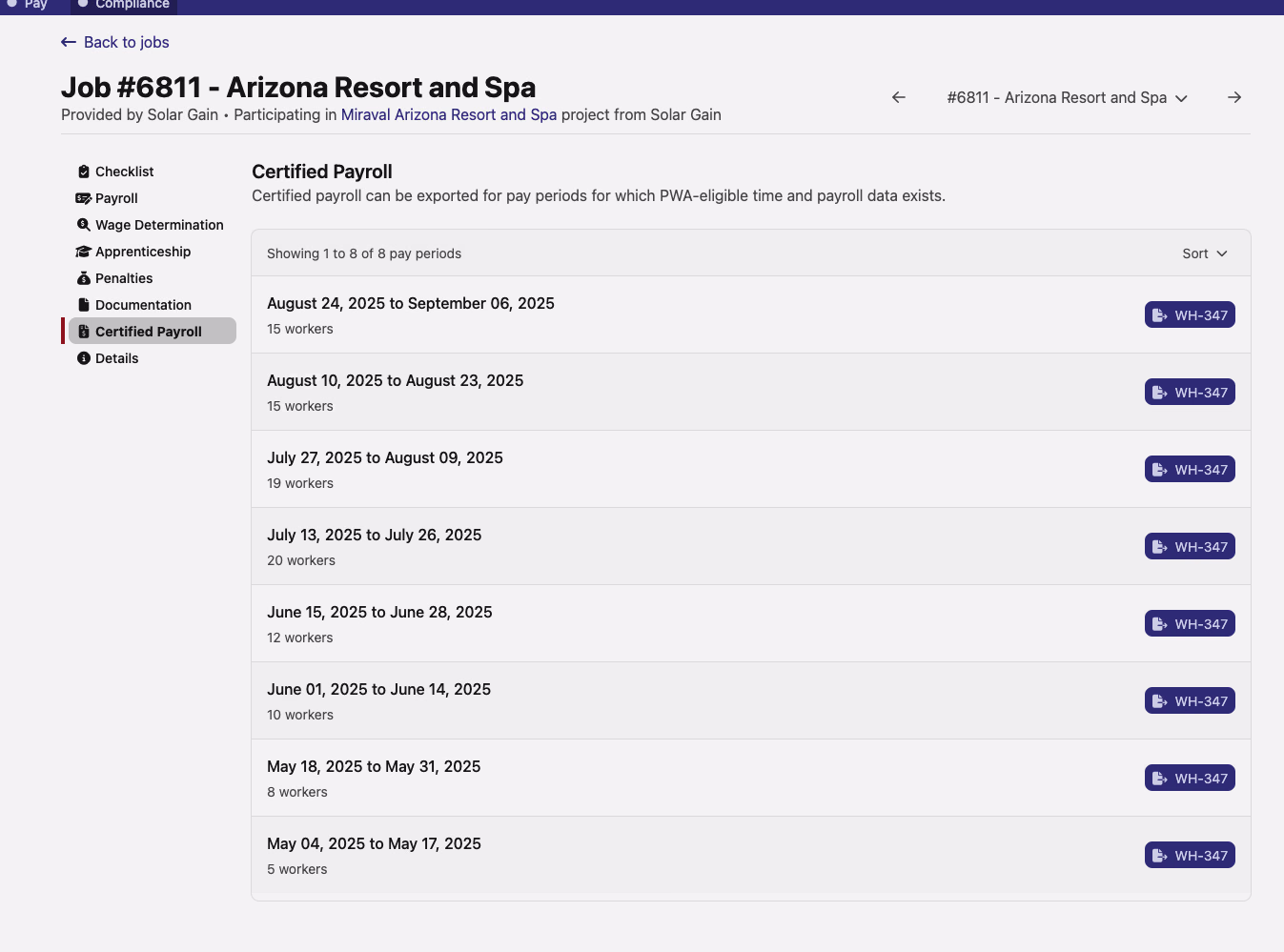Click 'August 24, 2025 to September 06, 2025' text
1284x952 pixels.
click(x=411, y=303)
